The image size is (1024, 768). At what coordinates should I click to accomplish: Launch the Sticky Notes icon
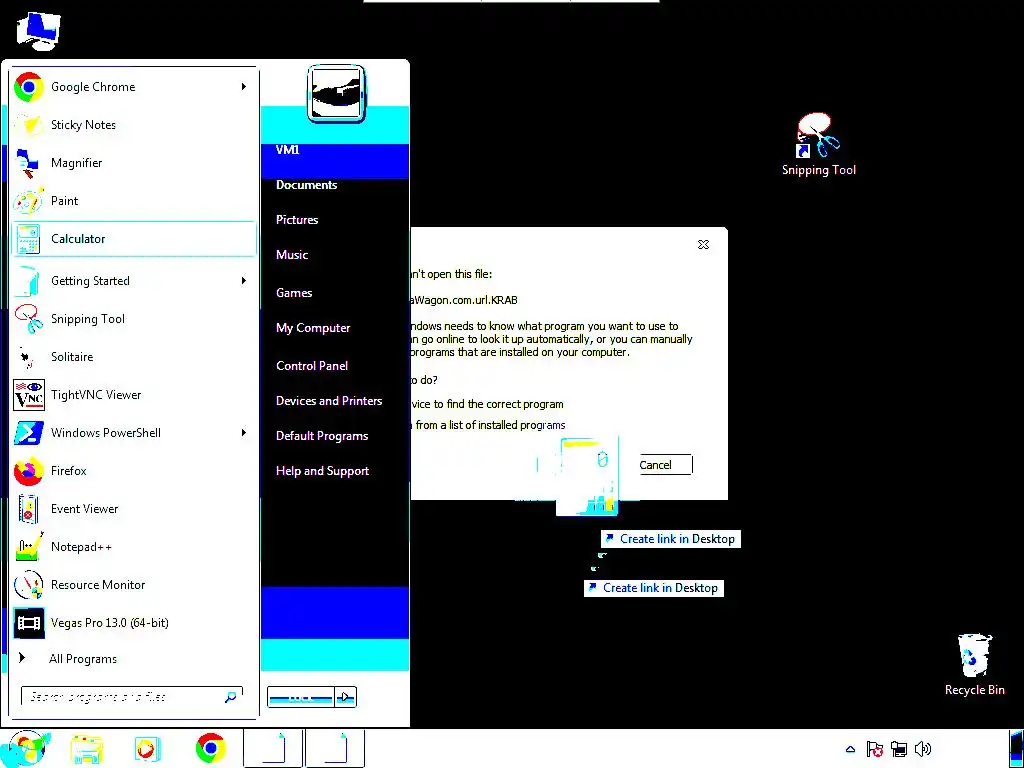[x=29, y=125]
